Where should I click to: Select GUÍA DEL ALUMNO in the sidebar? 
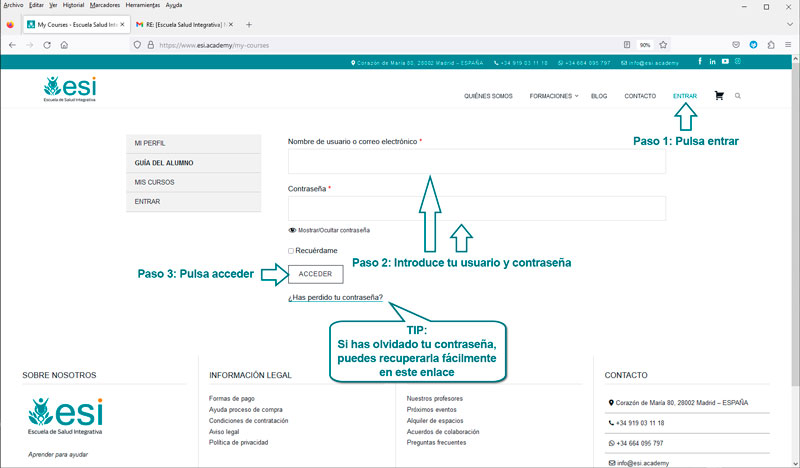(193, 163)
